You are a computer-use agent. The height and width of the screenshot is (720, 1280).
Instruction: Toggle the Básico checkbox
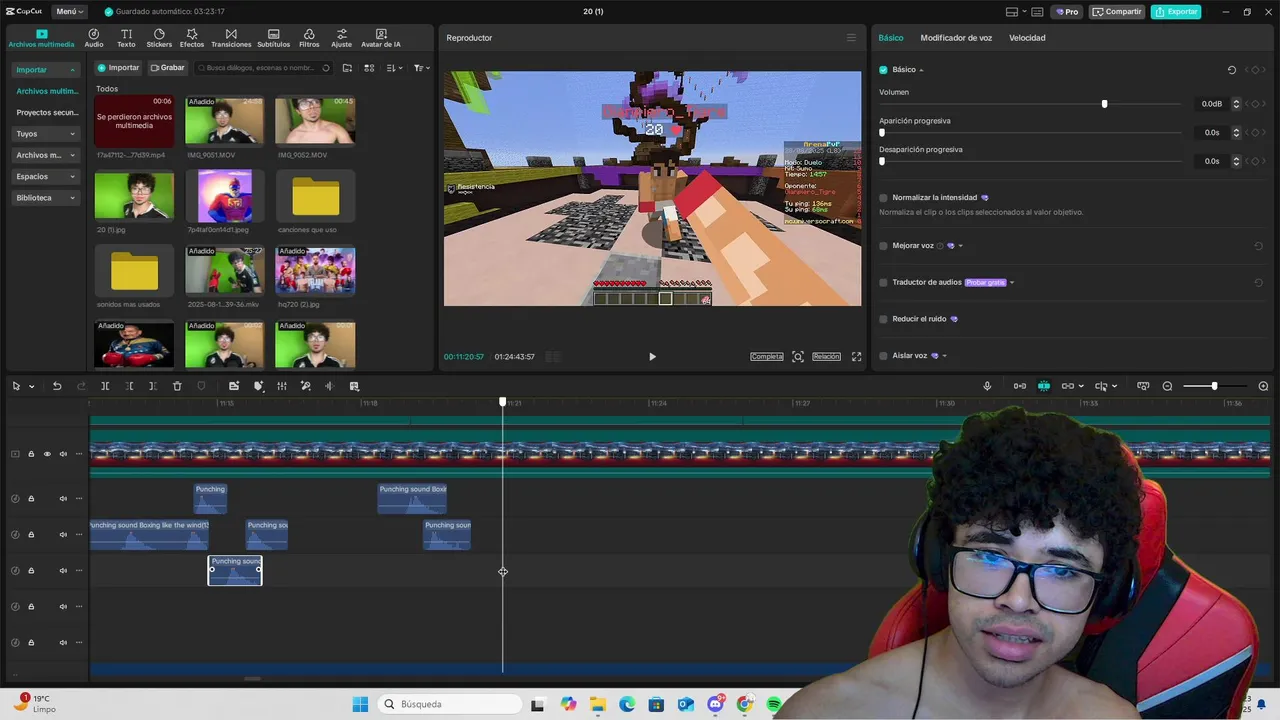tap(883, 70)
